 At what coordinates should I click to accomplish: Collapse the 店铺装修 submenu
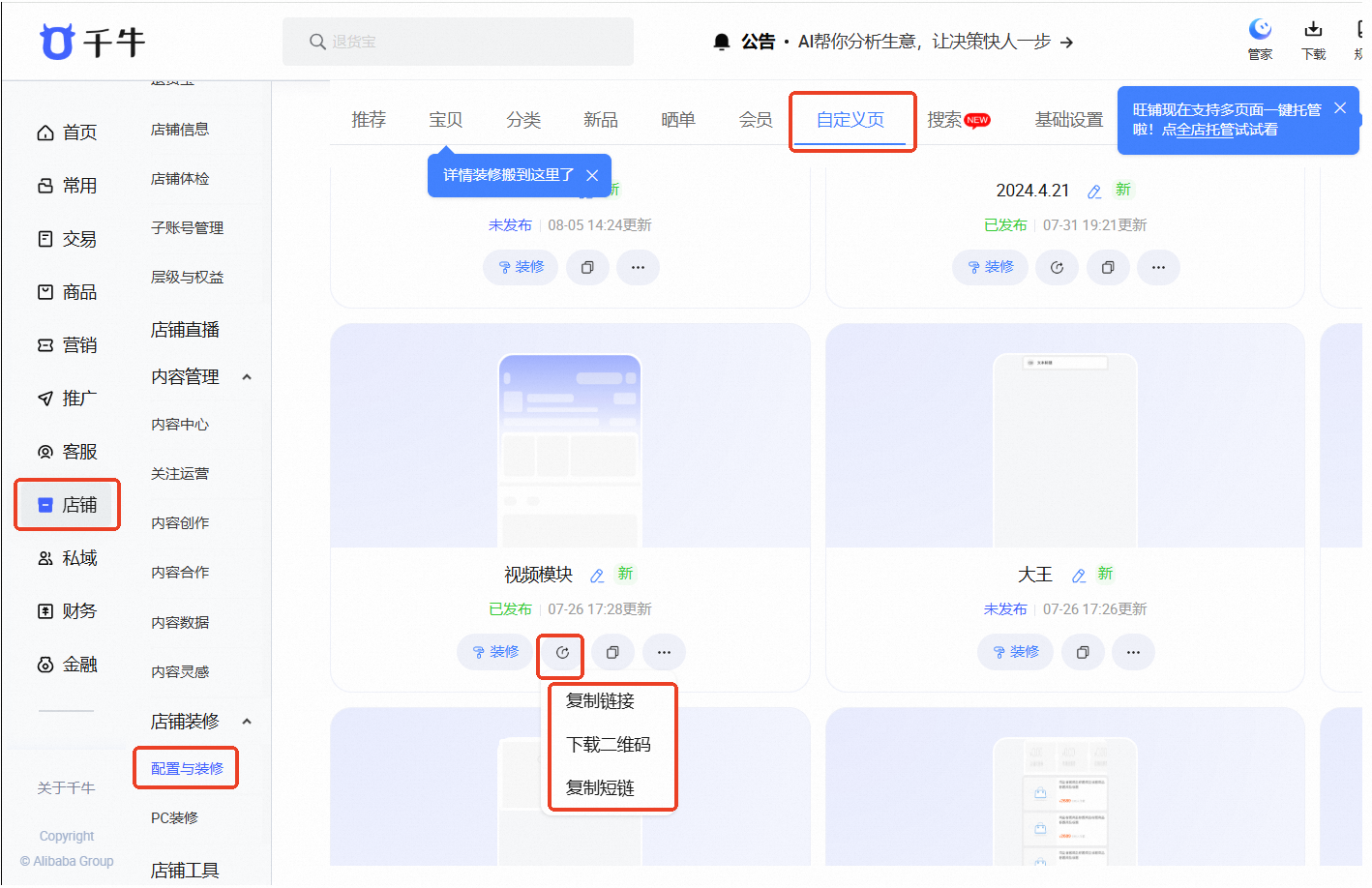click(247, 722)
